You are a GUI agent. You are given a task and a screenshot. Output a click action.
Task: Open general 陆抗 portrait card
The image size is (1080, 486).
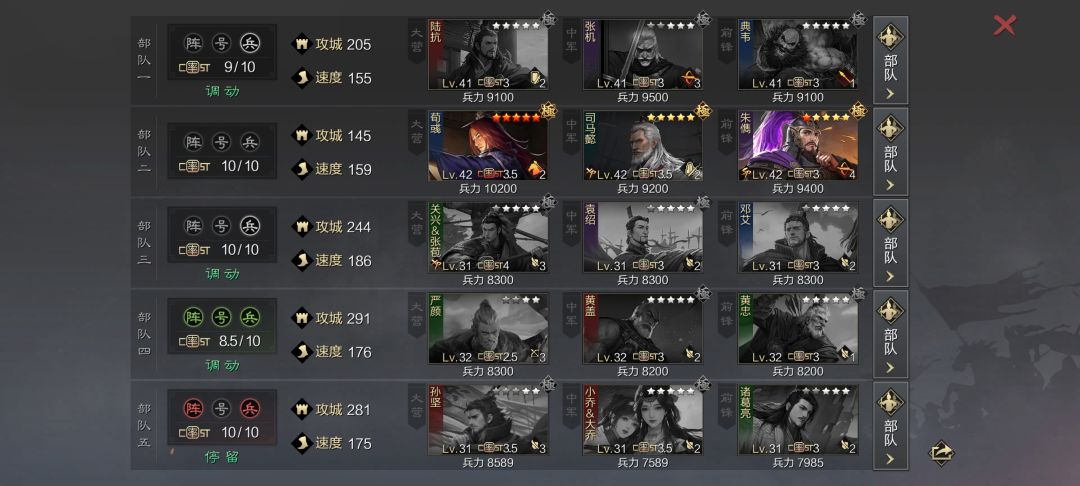tap(488, 54)
